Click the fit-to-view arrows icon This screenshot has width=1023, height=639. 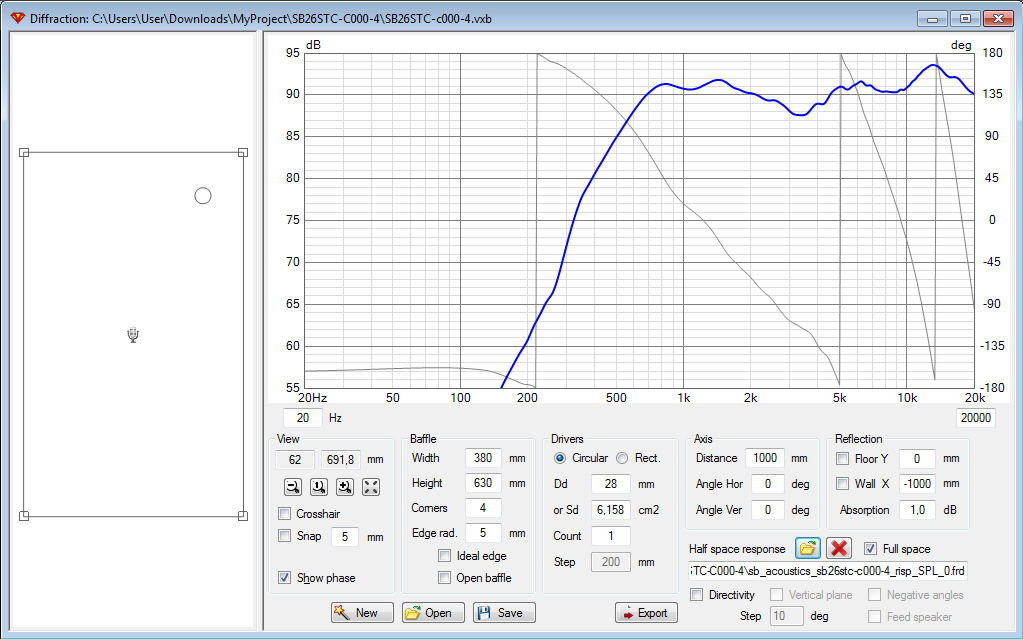[371, 486]
